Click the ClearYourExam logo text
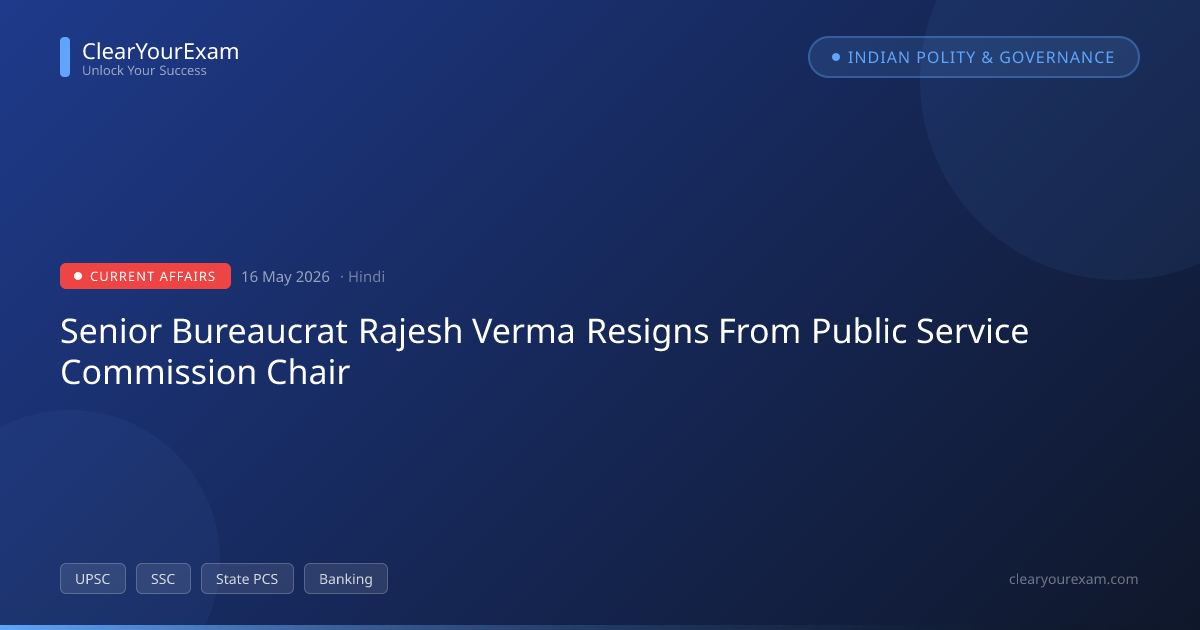Viewport: 1200px width, 630px height. click(x=160, y=51)
